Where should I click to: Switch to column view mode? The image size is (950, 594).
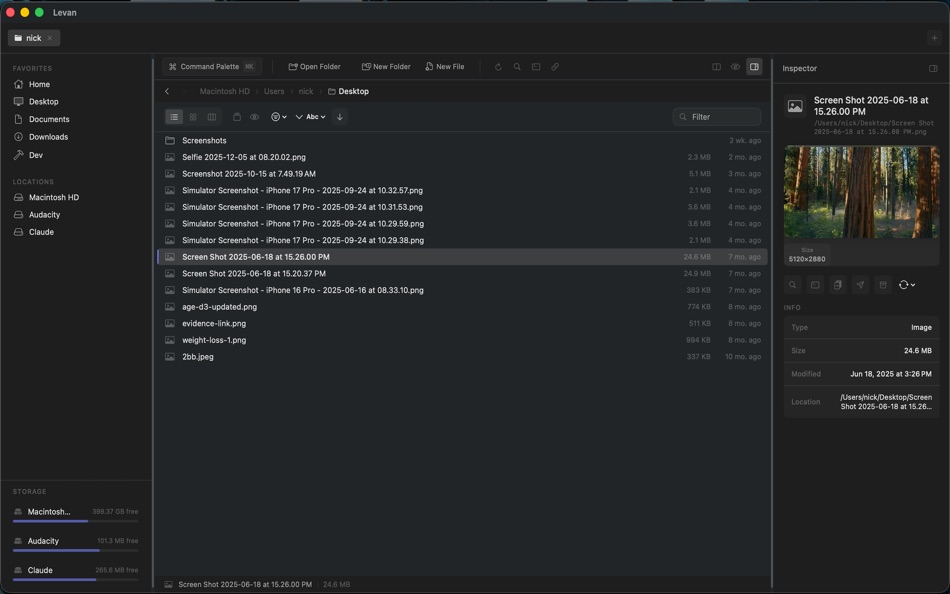[211, 117]
